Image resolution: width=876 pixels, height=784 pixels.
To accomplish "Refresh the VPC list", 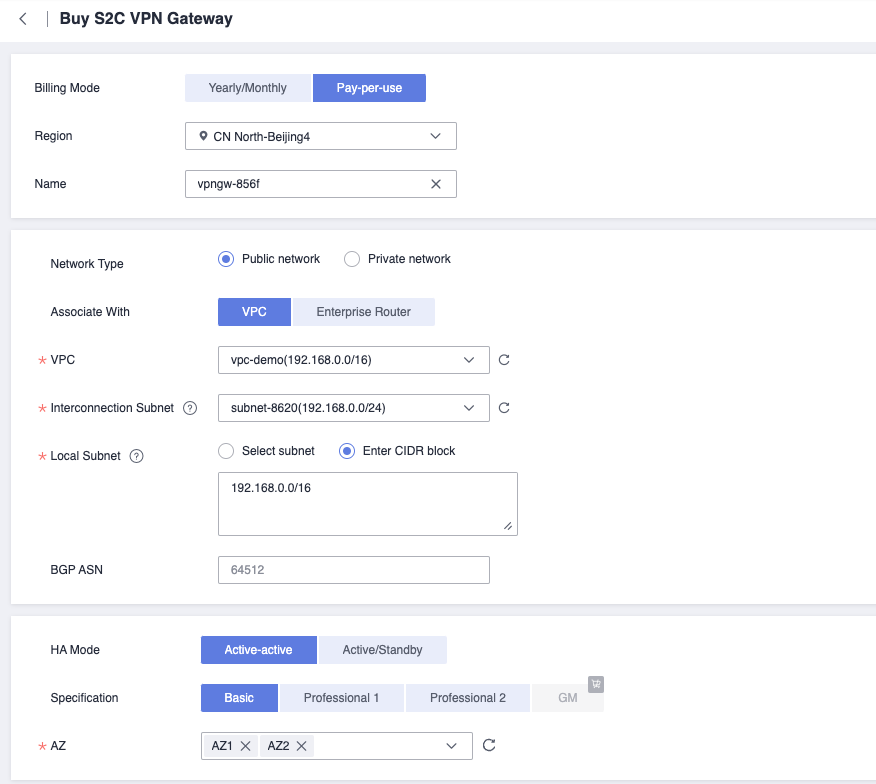I will click(504, 360).
